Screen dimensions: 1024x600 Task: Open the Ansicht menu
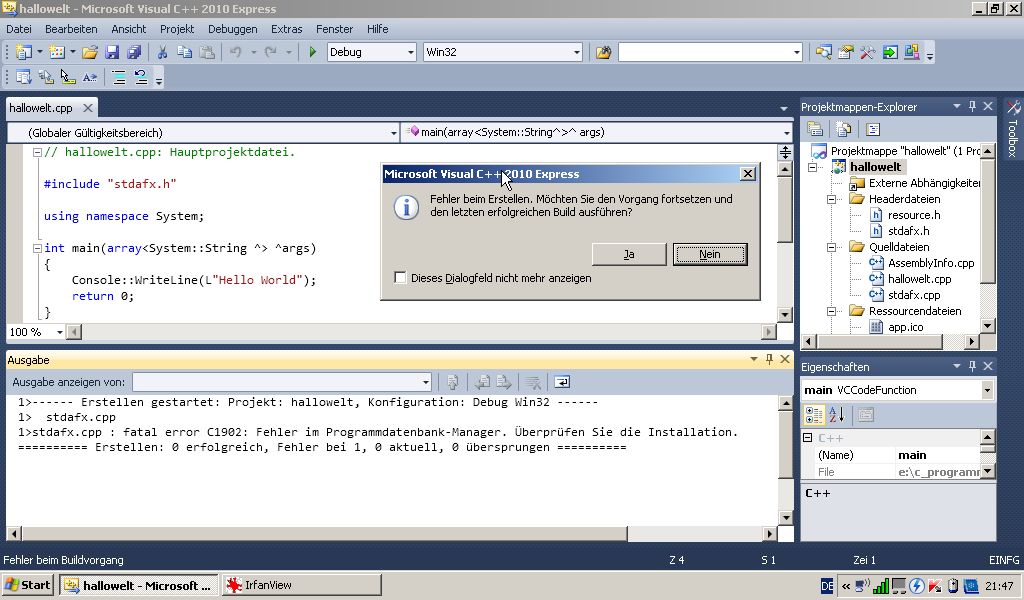pyautogui.click(x=129, y=29)
